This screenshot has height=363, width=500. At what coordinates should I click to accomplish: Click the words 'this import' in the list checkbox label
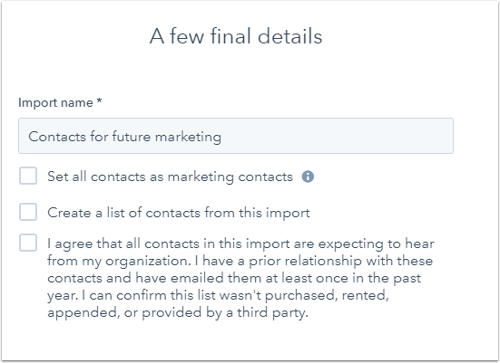pyautogui.click(x=274, y=213)
